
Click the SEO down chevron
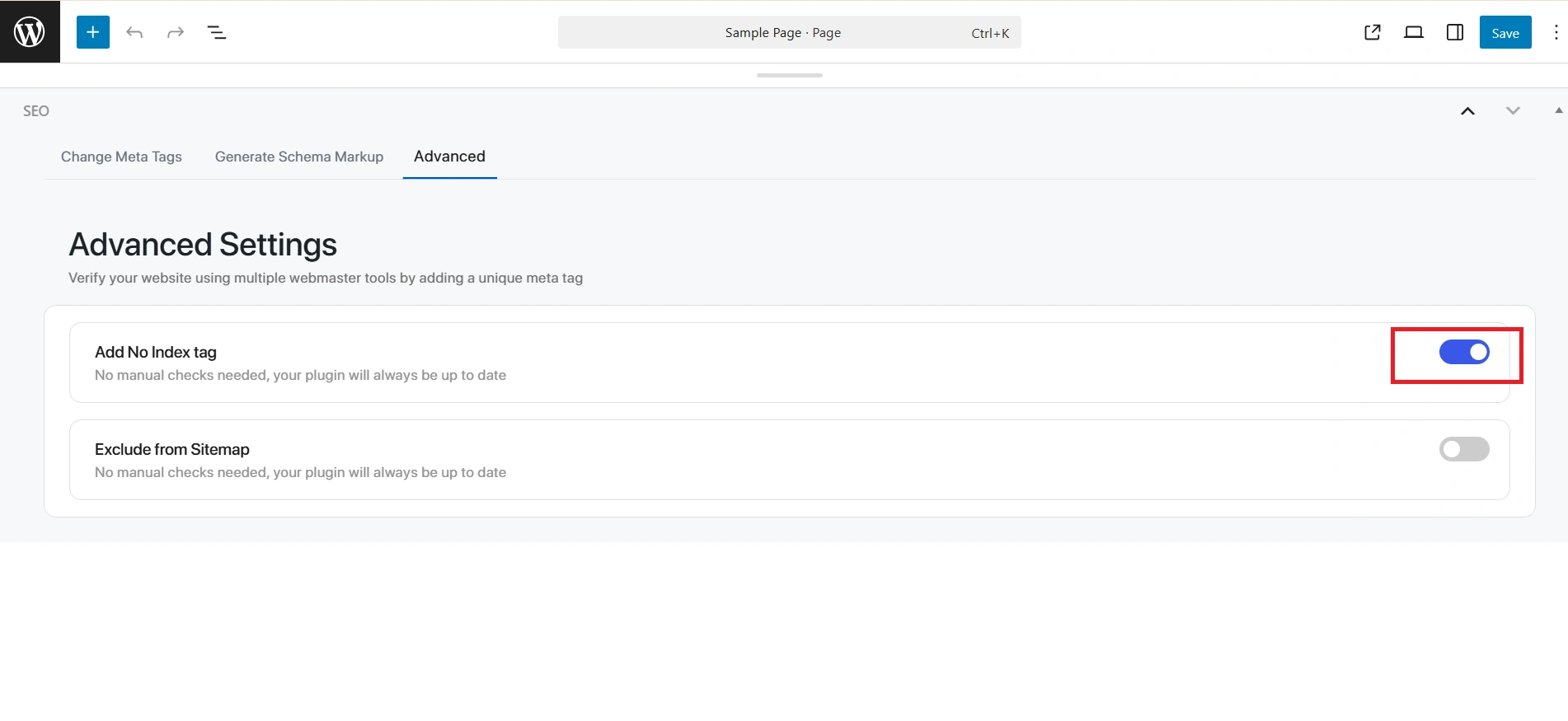coord(1513,110)
